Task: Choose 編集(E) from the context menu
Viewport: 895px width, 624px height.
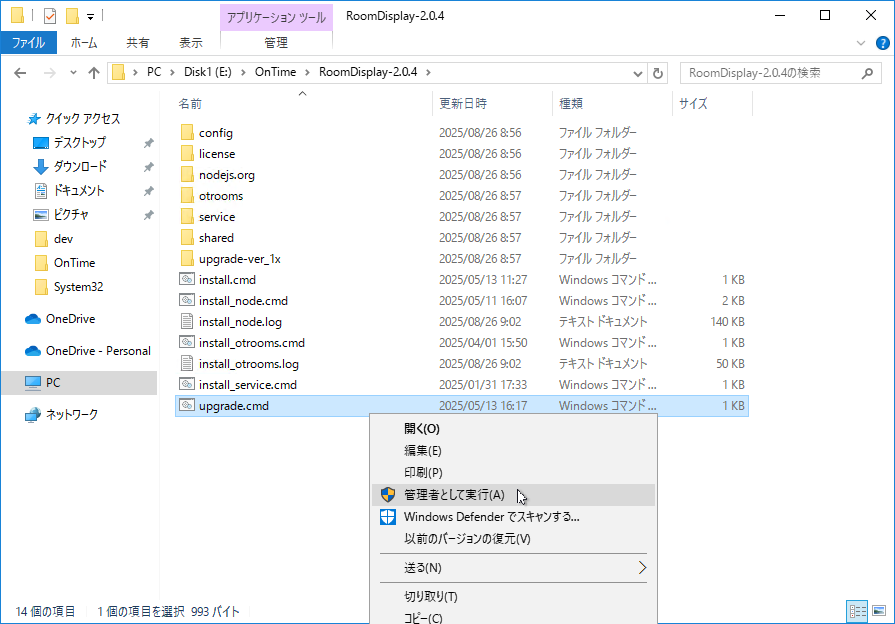Action: tap(513, 451)
